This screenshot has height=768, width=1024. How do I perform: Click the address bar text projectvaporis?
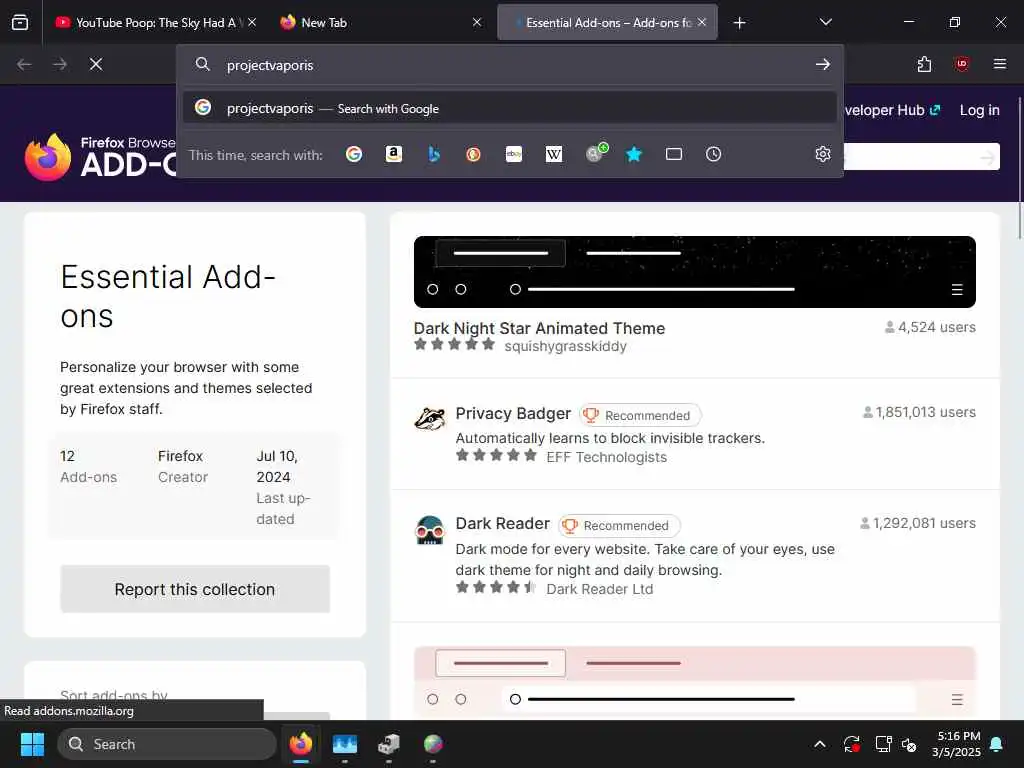coord(270,65)
